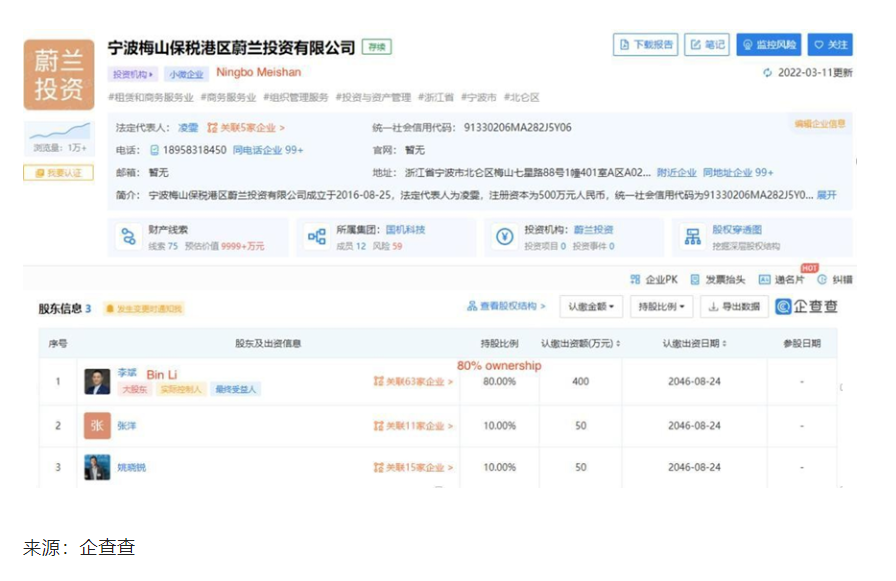Select the 下载报告 download report button
896x581 pixels.
pyautogui.click(x=646, y=45)
